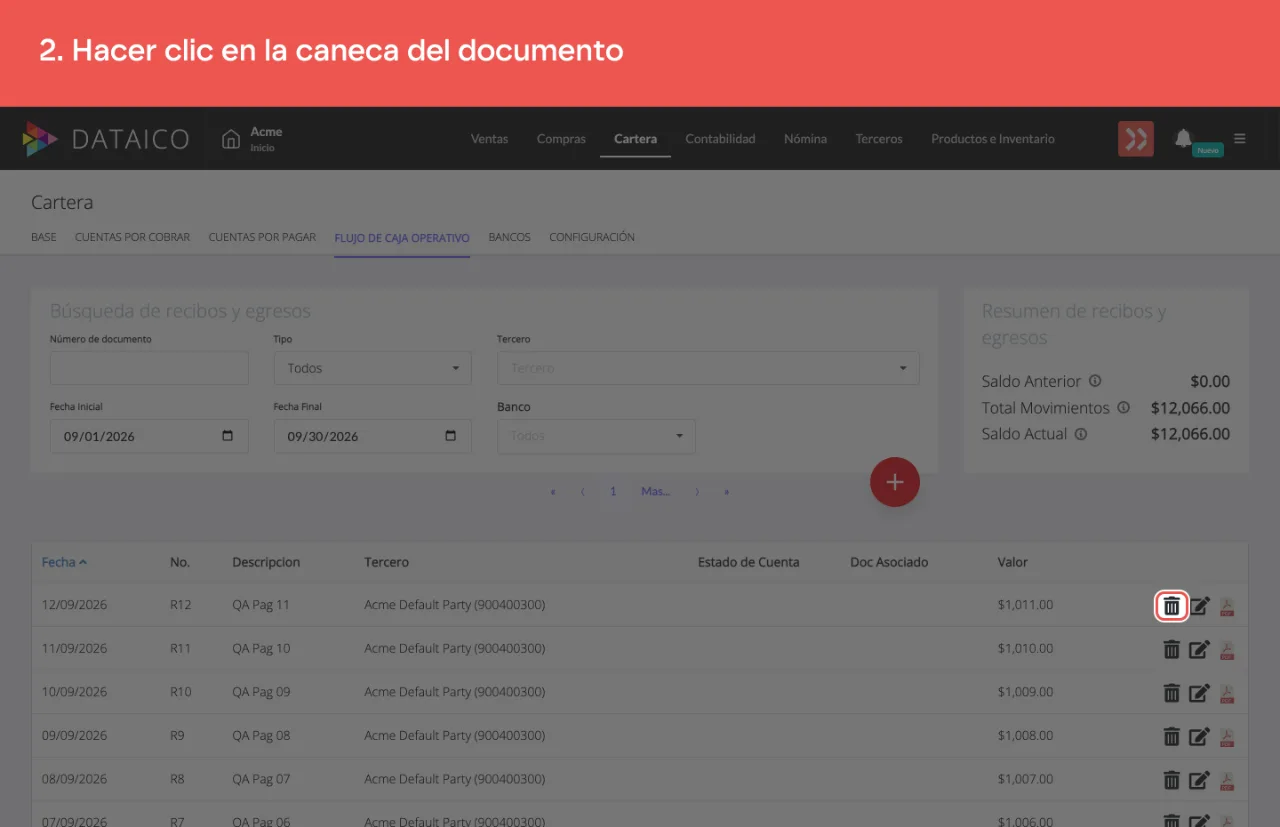Open the edit pencil icon for R12

(1199, 606)
